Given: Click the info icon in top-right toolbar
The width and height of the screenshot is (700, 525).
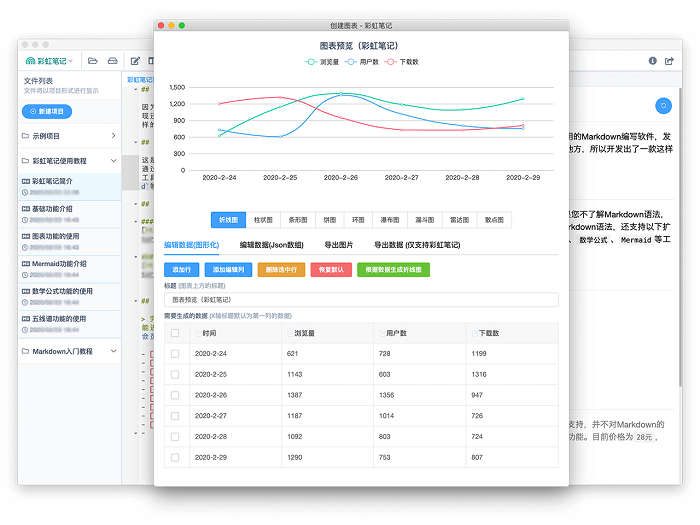Looking at the screenshot, I should coord(653,61).
